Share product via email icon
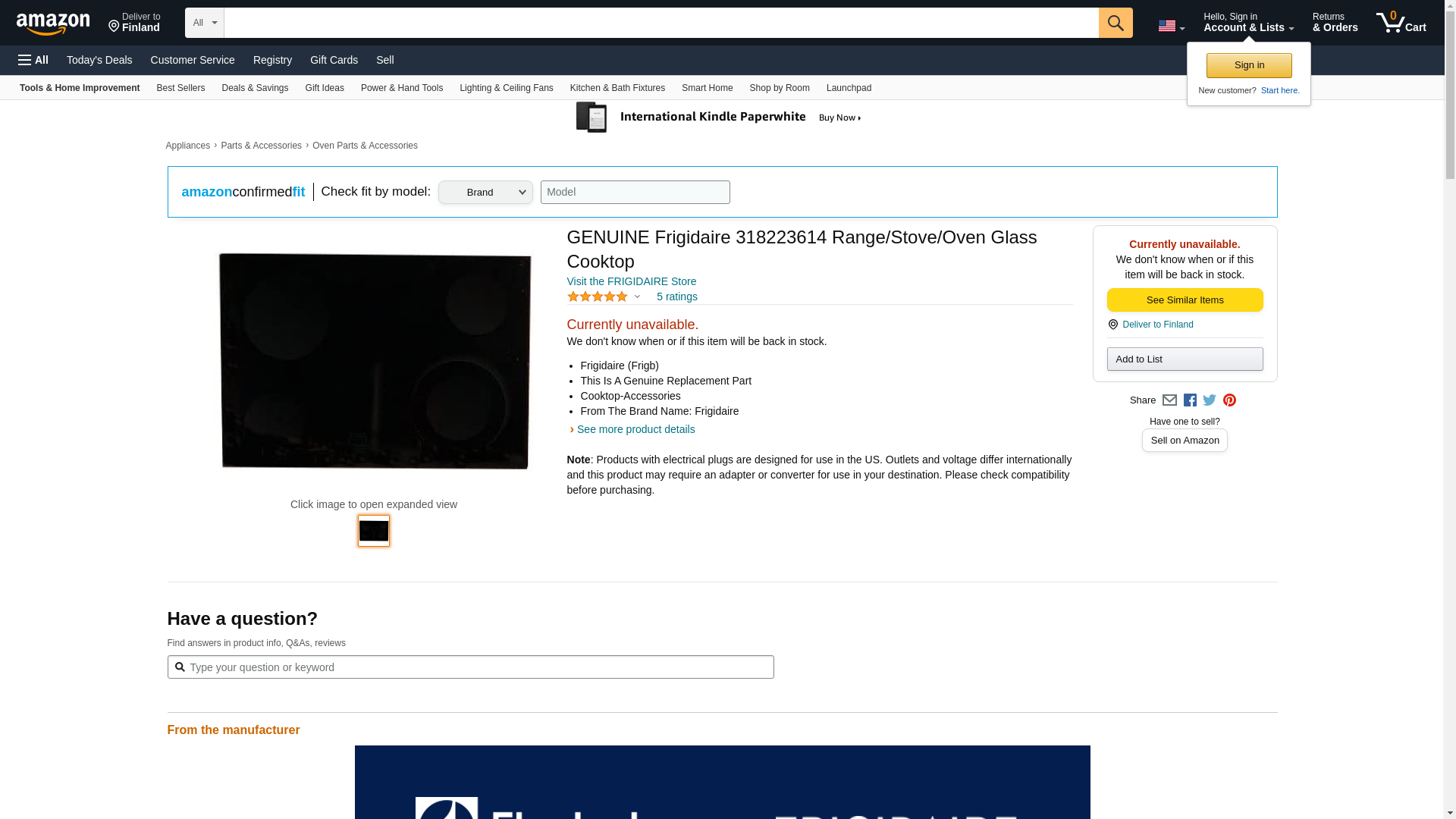Image resolution: width=1456 pixels, height=819 pixels. click(1169, 400)
